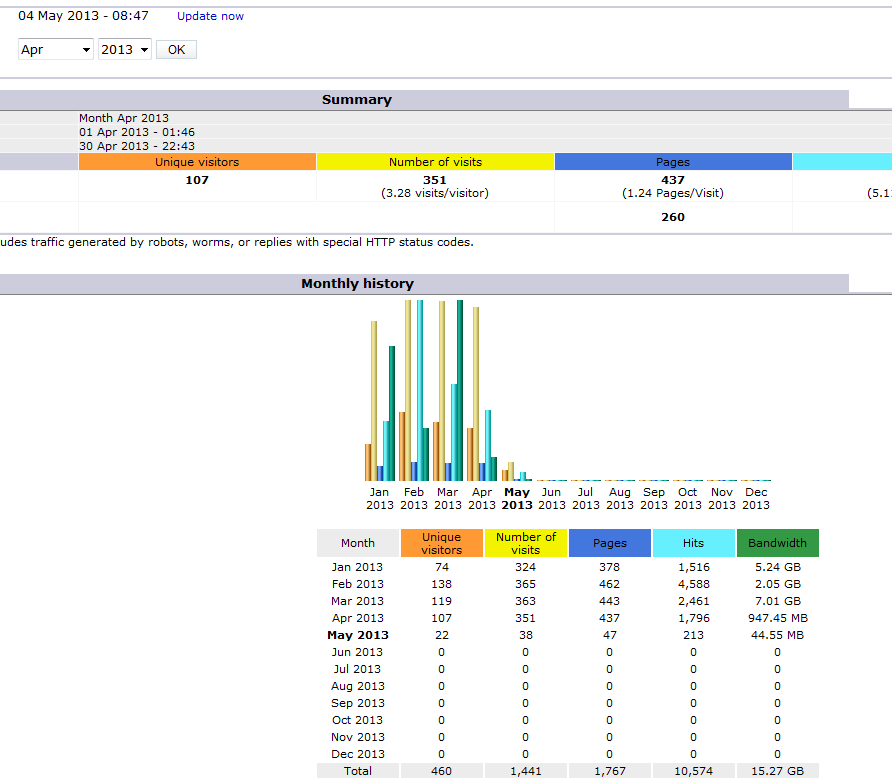This screenshot has width=892, height=783.
Task: Click the last visit date 30 Apr 2013
Action: click(137, 146)
